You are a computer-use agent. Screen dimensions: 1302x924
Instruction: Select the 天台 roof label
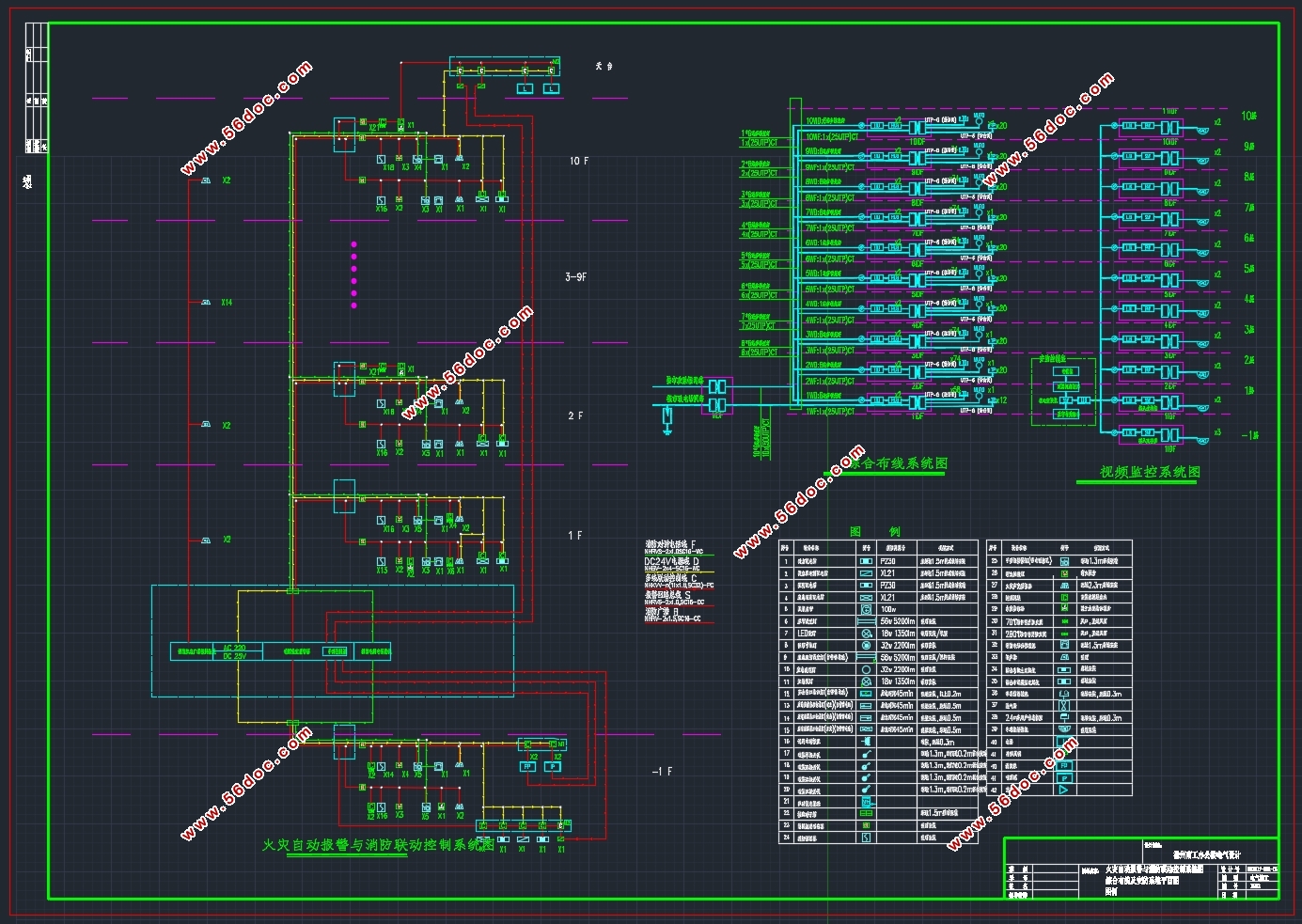coord(604,67)
